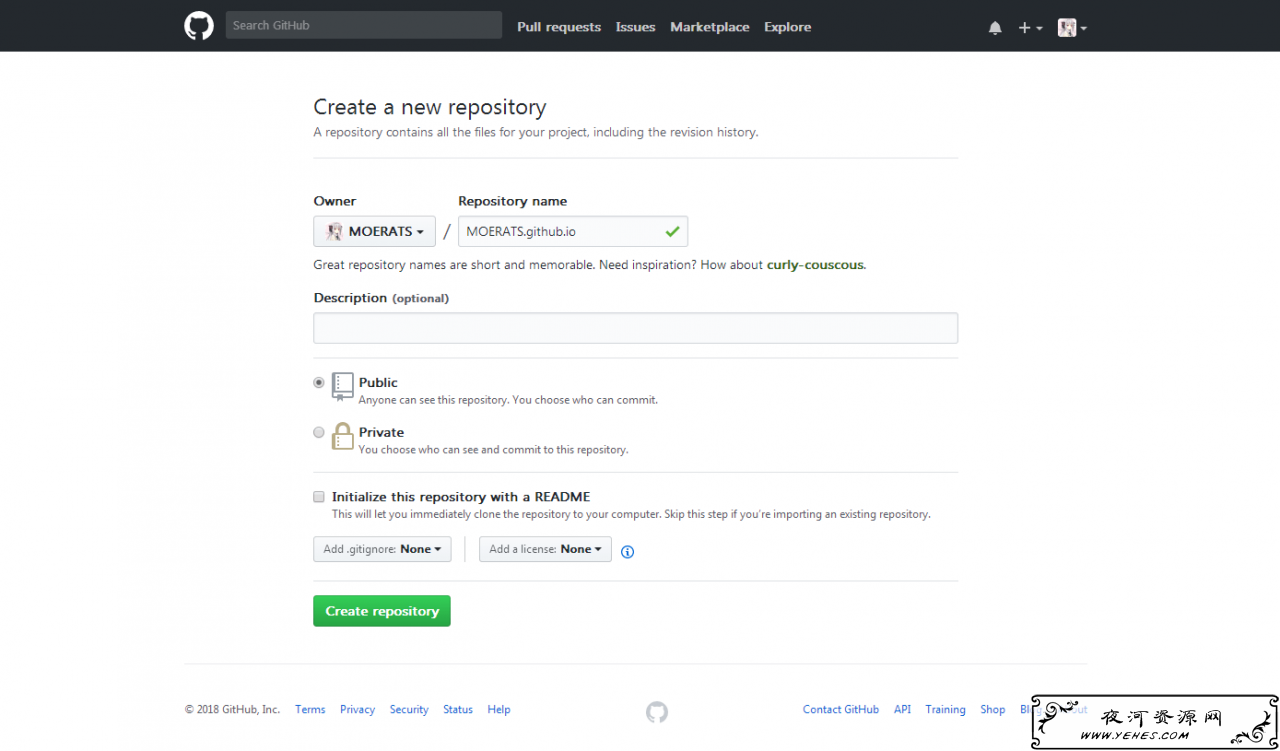Open Contact GitHub footer link
The image size is (1280, 751).
click(841, 709)
